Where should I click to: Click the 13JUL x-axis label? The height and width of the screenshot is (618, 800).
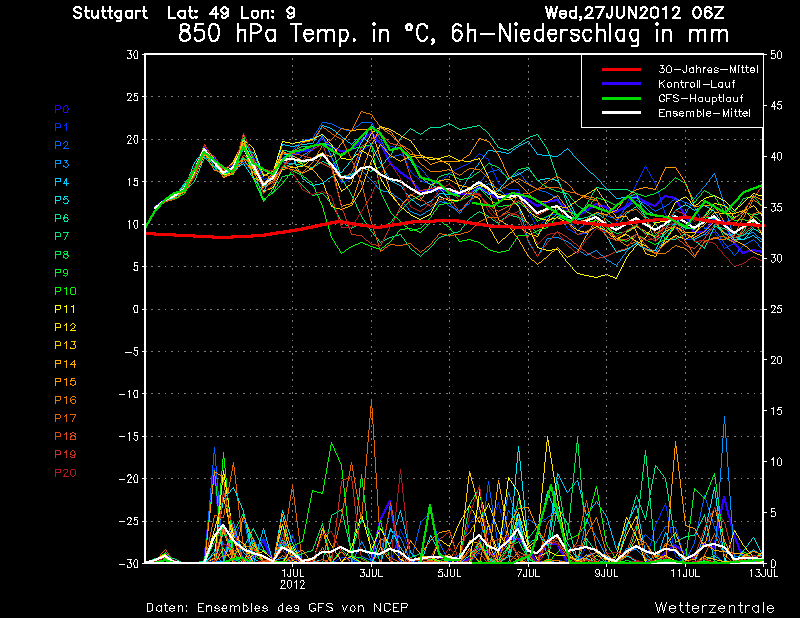763,573
